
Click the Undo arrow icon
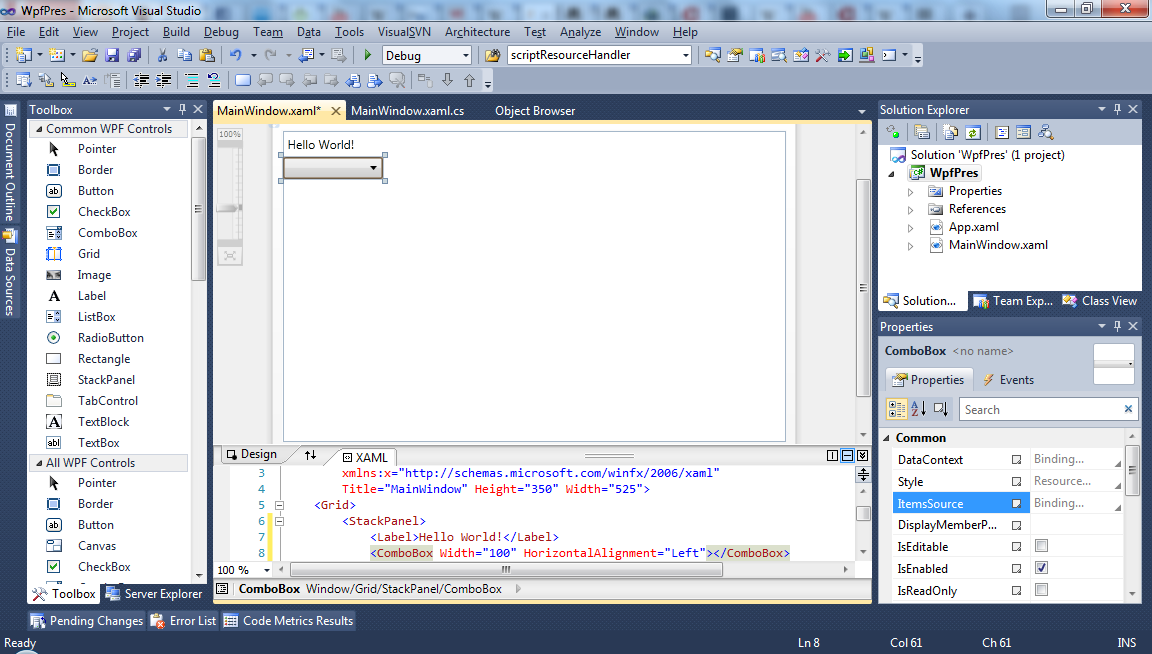point(235,55)
